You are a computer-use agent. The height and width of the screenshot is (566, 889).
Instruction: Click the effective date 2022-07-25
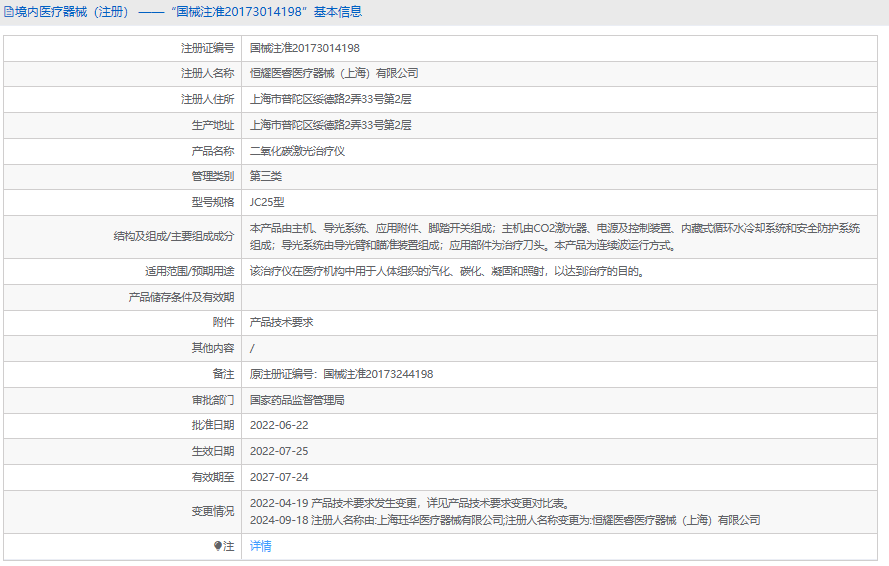point(279,451)
